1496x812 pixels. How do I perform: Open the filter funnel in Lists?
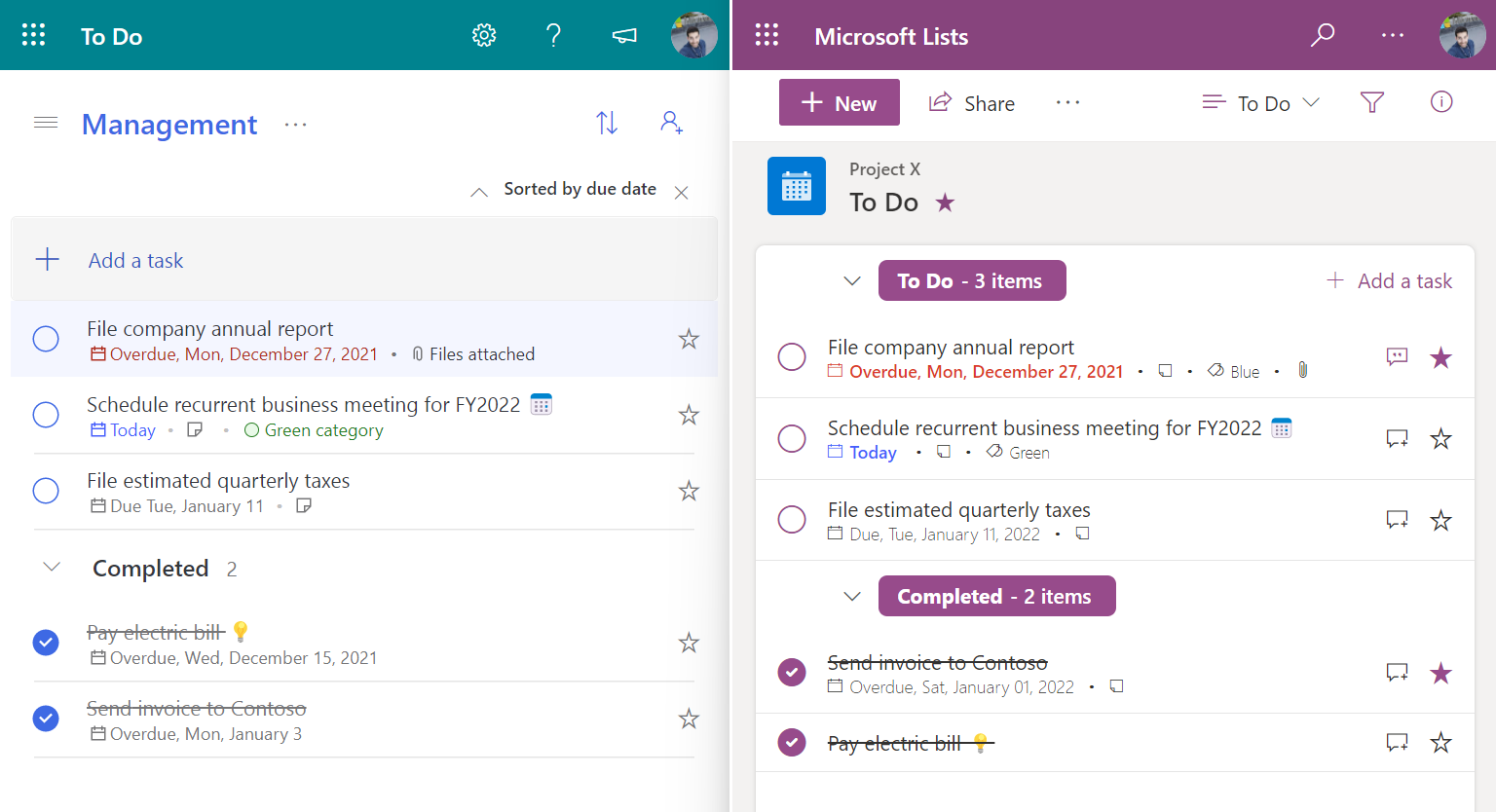point(1371,102)
